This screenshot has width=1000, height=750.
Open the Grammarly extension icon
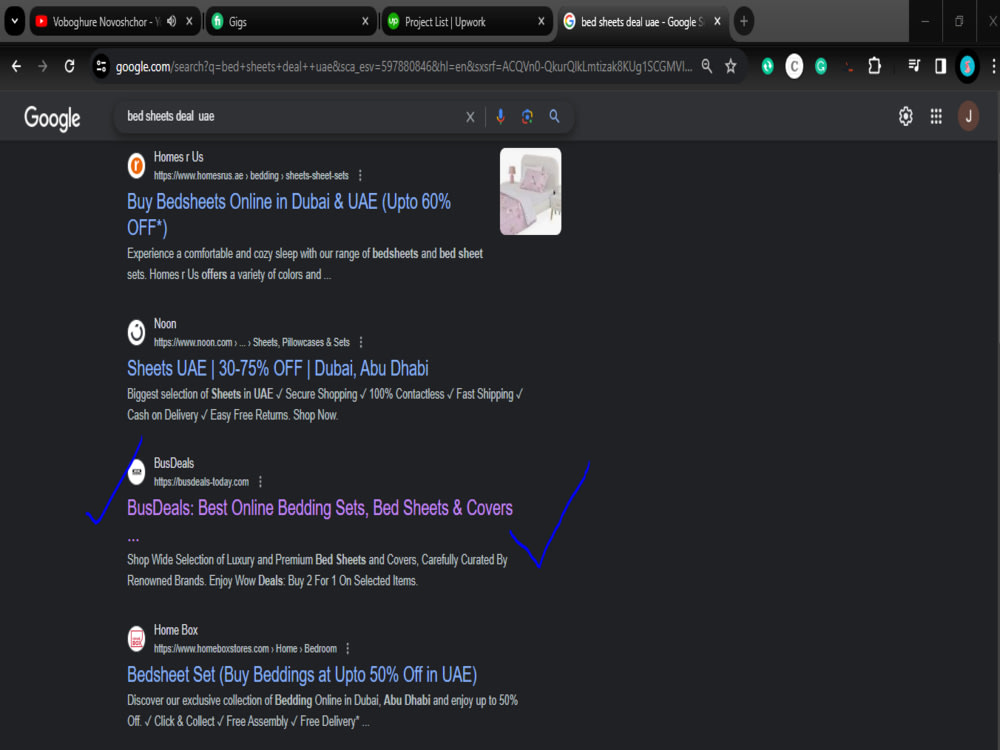(x=821, y=66)
